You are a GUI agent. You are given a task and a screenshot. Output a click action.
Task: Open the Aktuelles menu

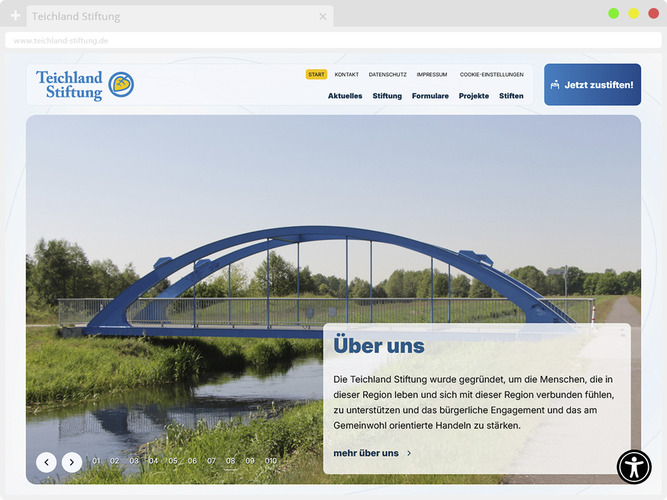tap(345, 96)
